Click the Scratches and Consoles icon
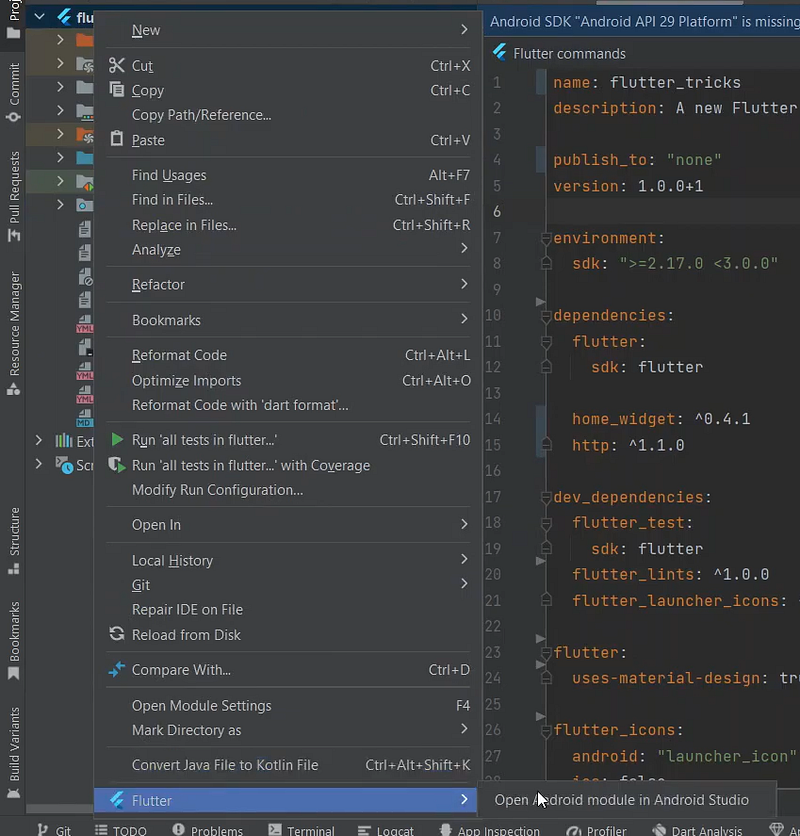The image size is (800, 836). [65, 465]
